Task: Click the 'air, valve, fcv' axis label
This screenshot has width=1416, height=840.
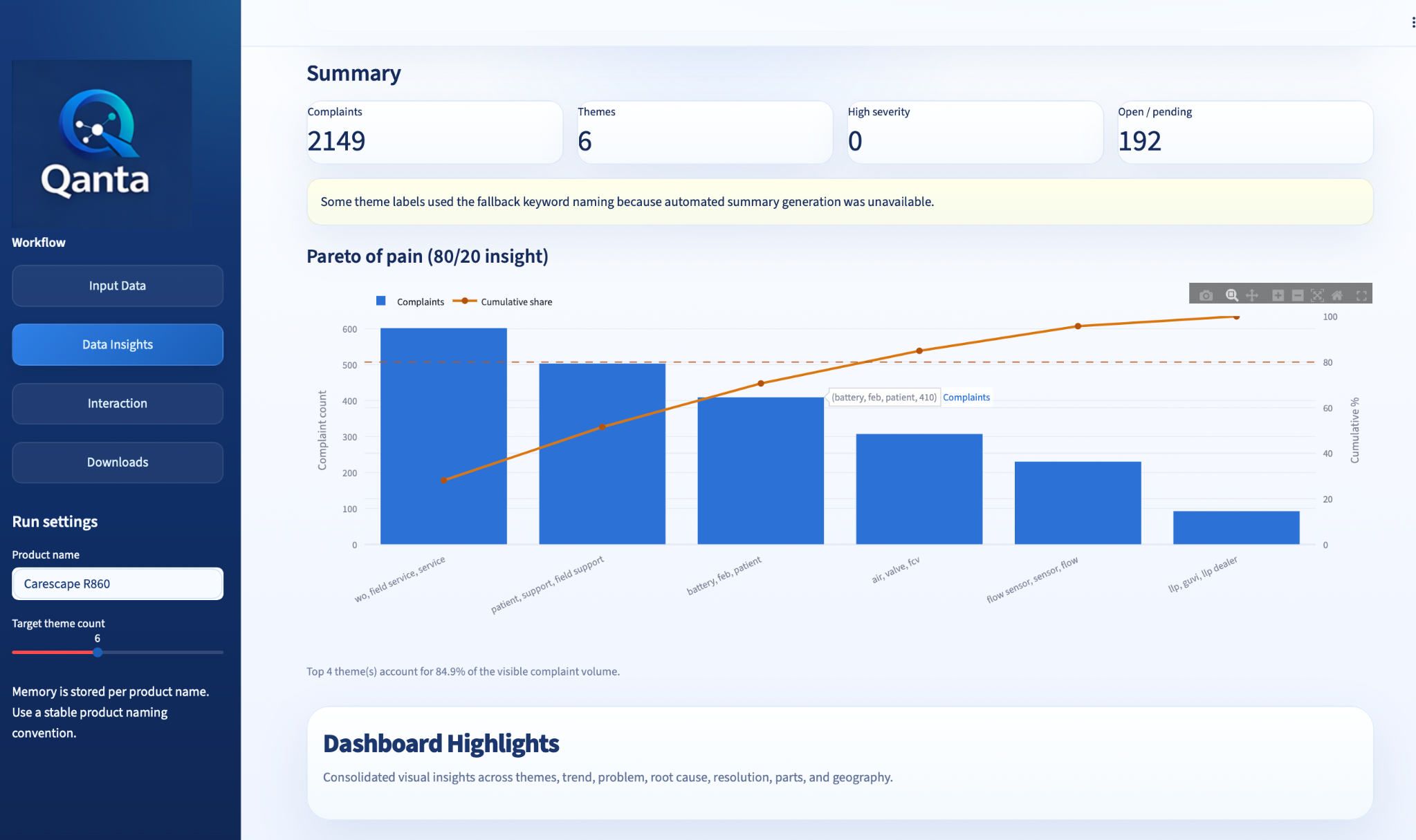Action: coord(896,570)
